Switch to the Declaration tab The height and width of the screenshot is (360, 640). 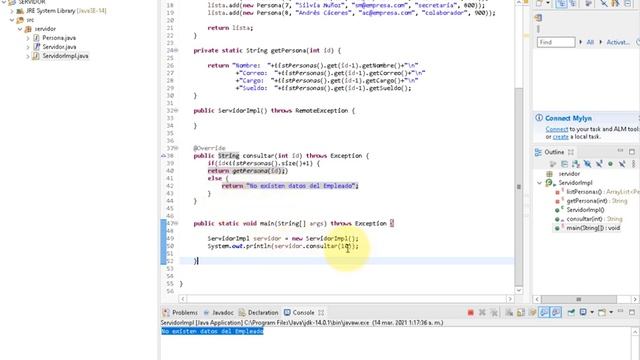(258, 313)
